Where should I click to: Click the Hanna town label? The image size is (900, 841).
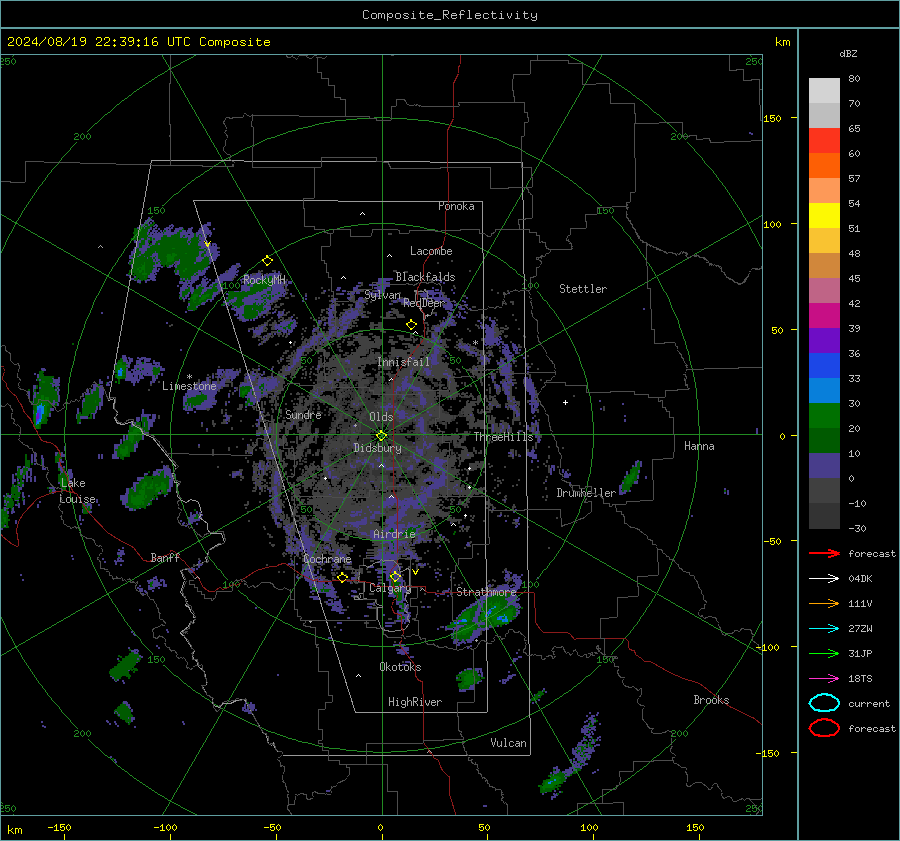coord(699,446)
